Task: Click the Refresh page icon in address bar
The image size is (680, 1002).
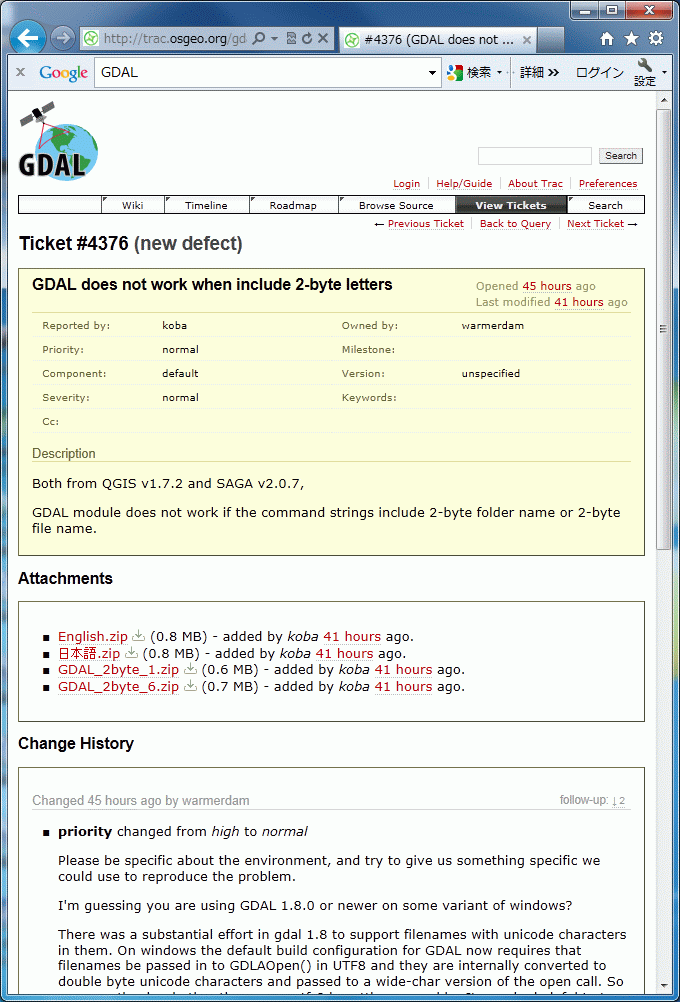Action: click(306, 39)
